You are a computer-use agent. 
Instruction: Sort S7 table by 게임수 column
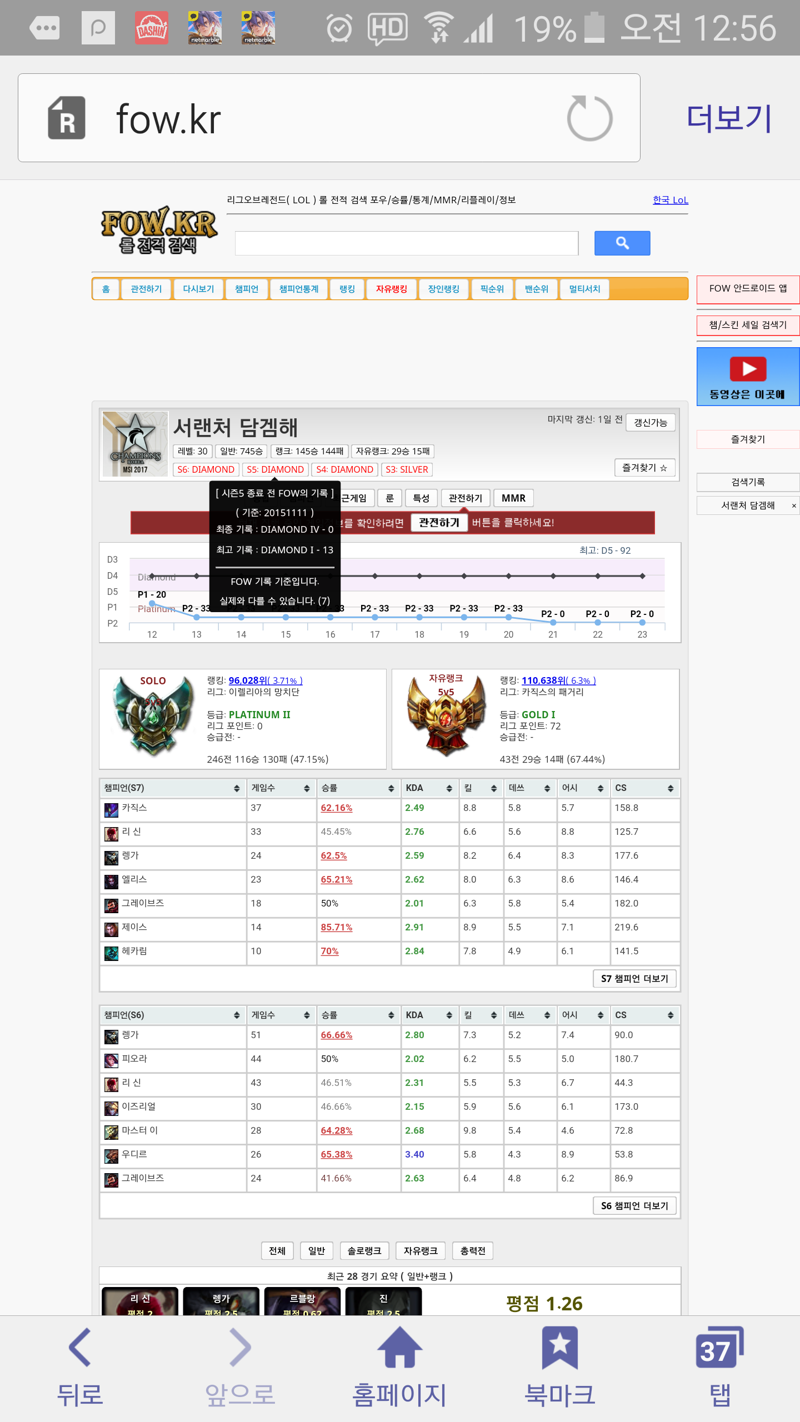[280, 788]
